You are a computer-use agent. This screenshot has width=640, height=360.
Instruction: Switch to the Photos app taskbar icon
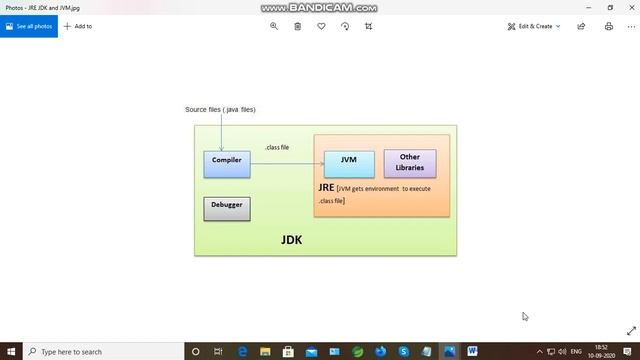point(449,351)
